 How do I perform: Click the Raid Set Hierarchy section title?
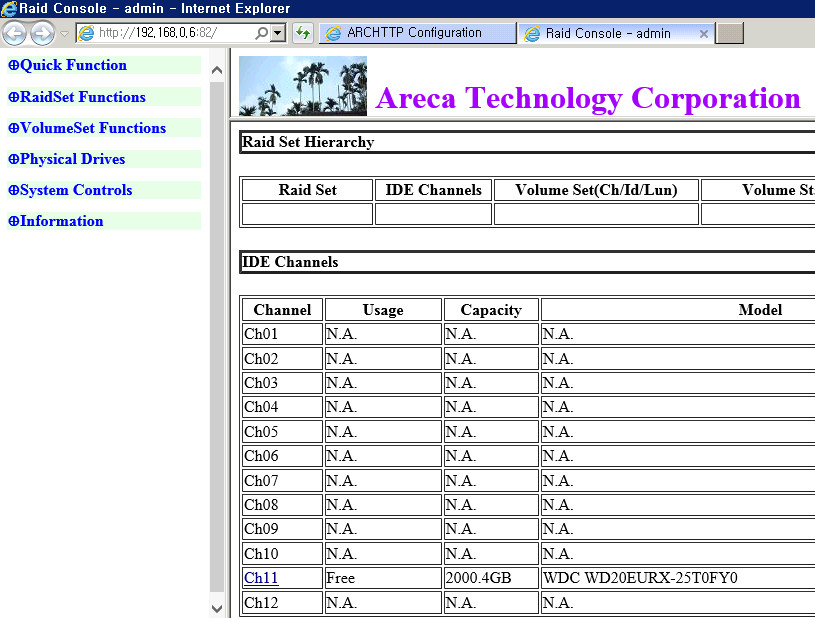308,142
